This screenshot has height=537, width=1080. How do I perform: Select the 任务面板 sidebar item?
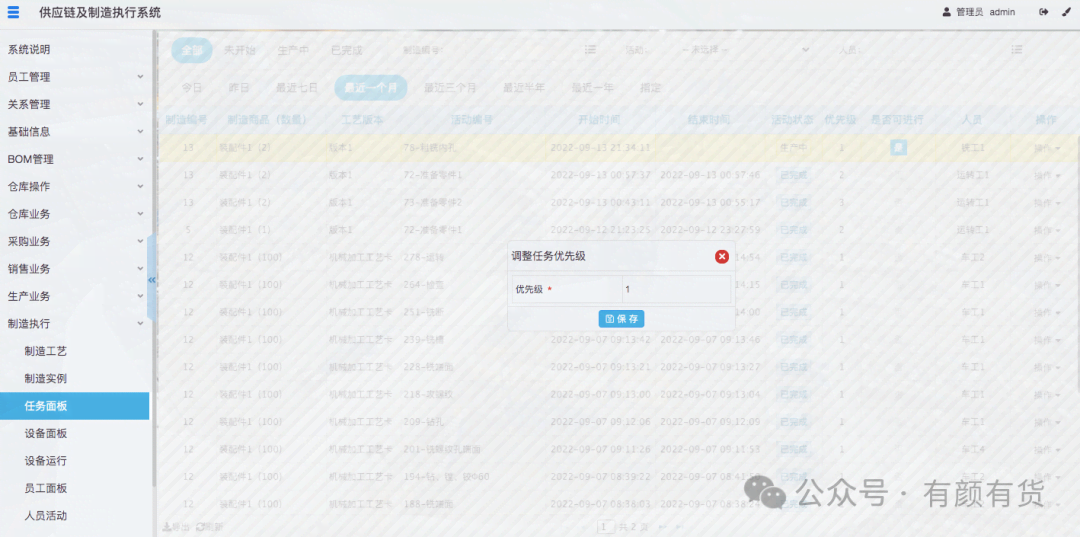[46, 406]
